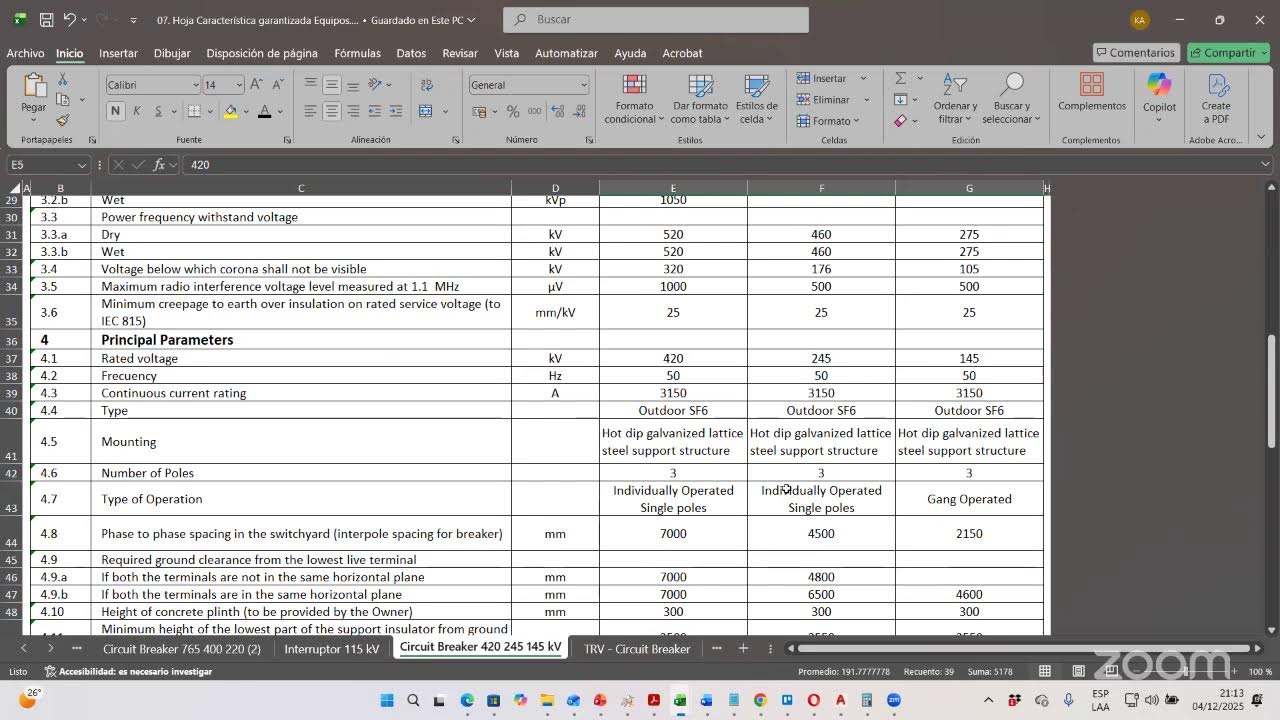This screenshot has height=720, width=1280.
Task: Click the Excel icon in Windows taskbar
Action: 679,701
